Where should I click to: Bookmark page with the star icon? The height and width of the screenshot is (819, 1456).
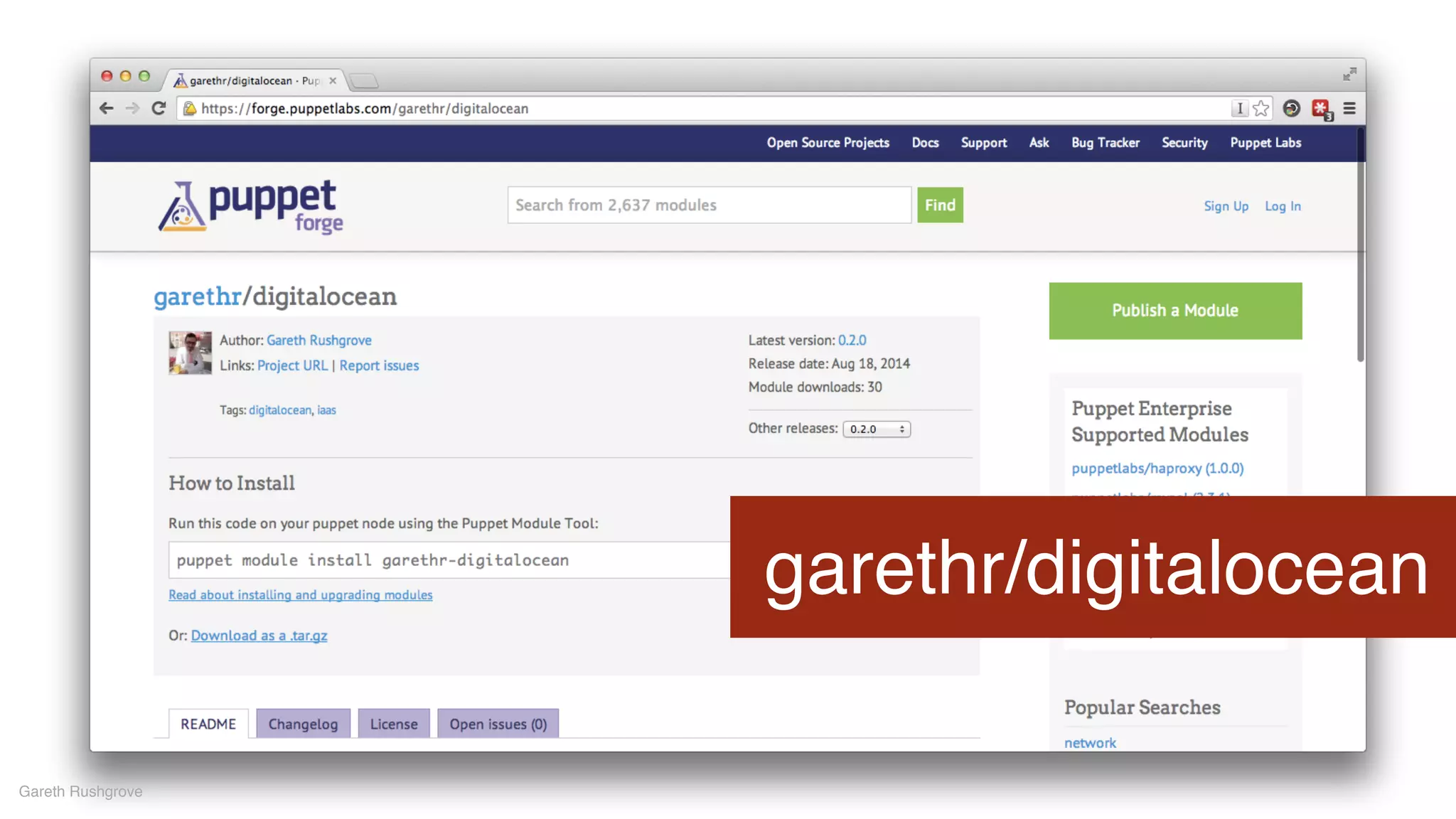tap(1260, 108)
